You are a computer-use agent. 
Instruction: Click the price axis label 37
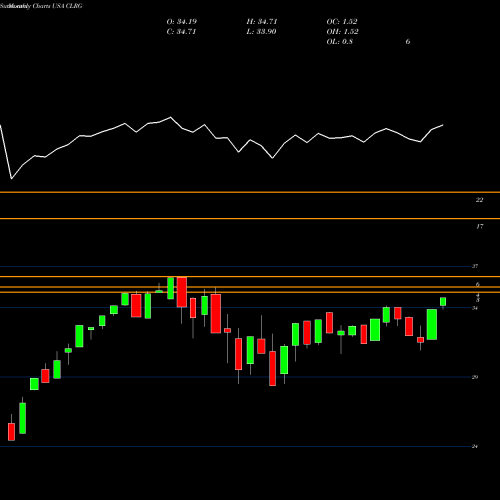(475, 266)
